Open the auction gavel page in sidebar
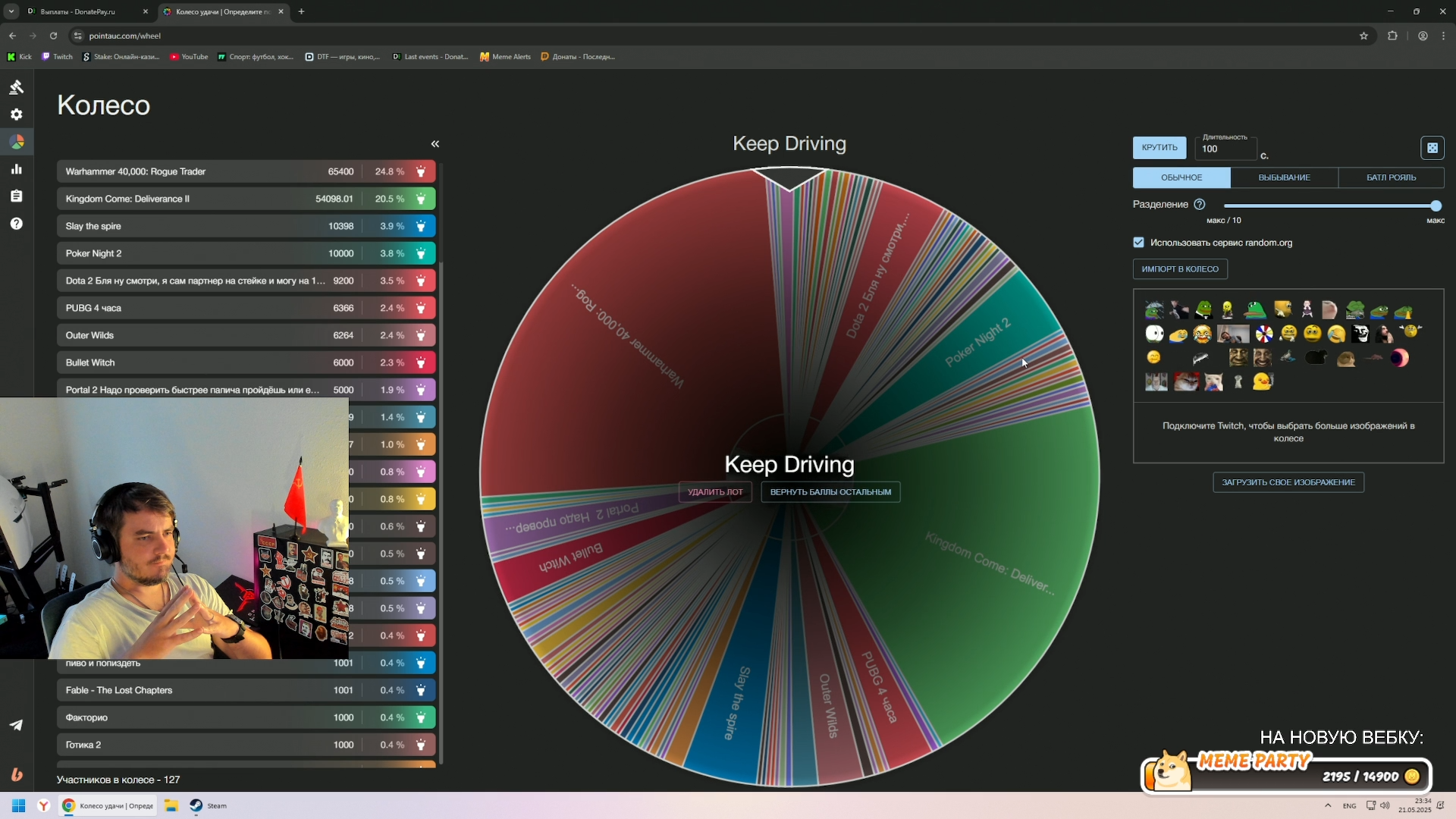The width and height of the screenshot is (1456, 819). point(16,87)
